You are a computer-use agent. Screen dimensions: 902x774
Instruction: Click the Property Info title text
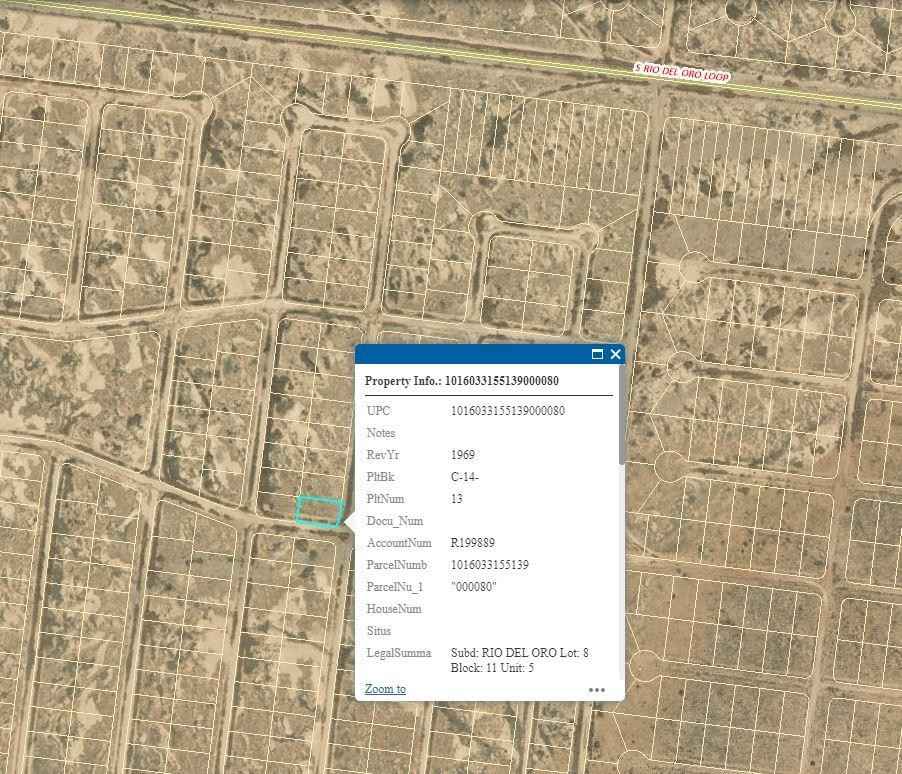pos(461,381)
